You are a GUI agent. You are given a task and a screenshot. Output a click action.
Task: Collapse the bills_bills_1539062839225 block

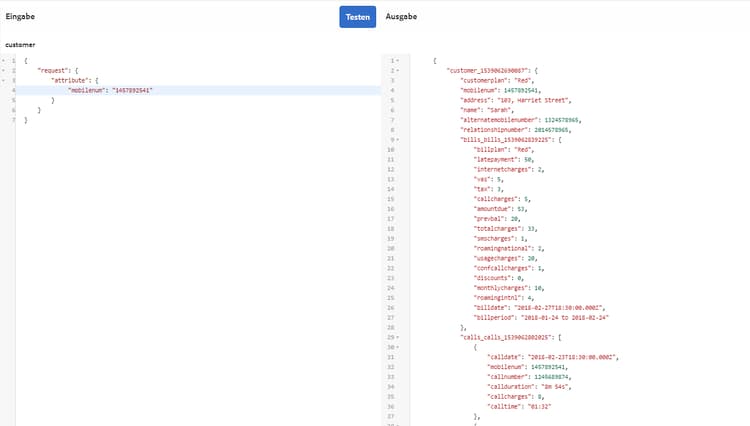[399, 138]
